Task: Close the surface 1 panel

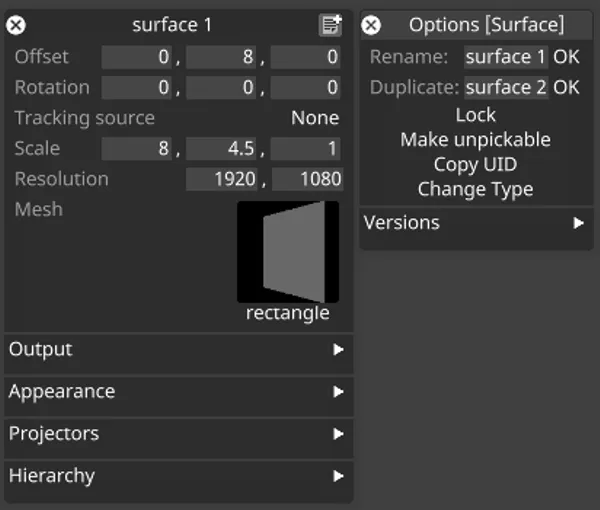Action: click(16, 26)
